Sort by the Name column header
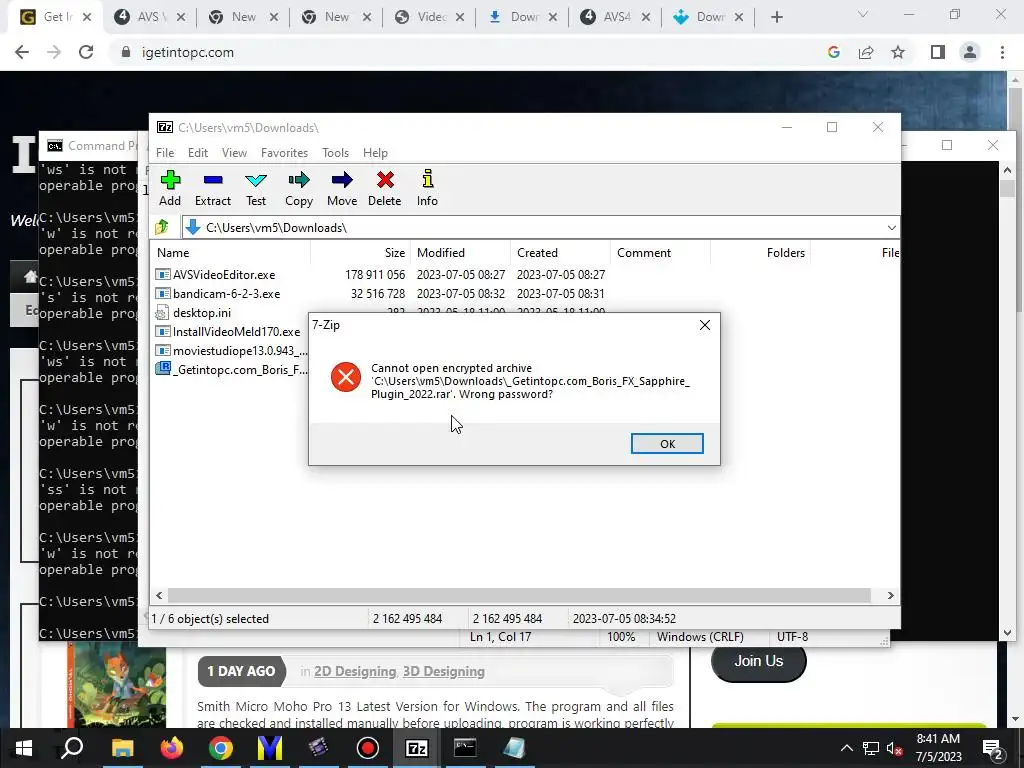The image size is (1024, 768). coord(230,253)
